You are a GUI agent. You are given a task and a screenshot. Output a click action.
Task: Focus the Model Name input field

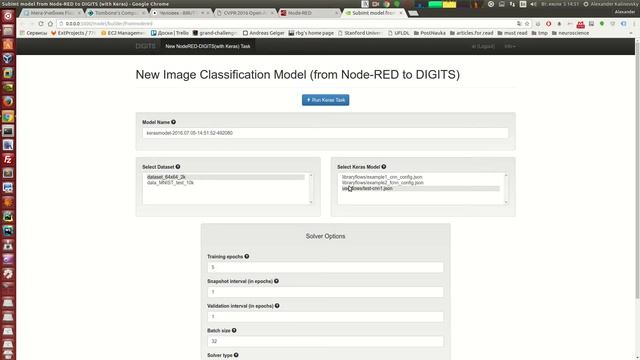point(325,133)
